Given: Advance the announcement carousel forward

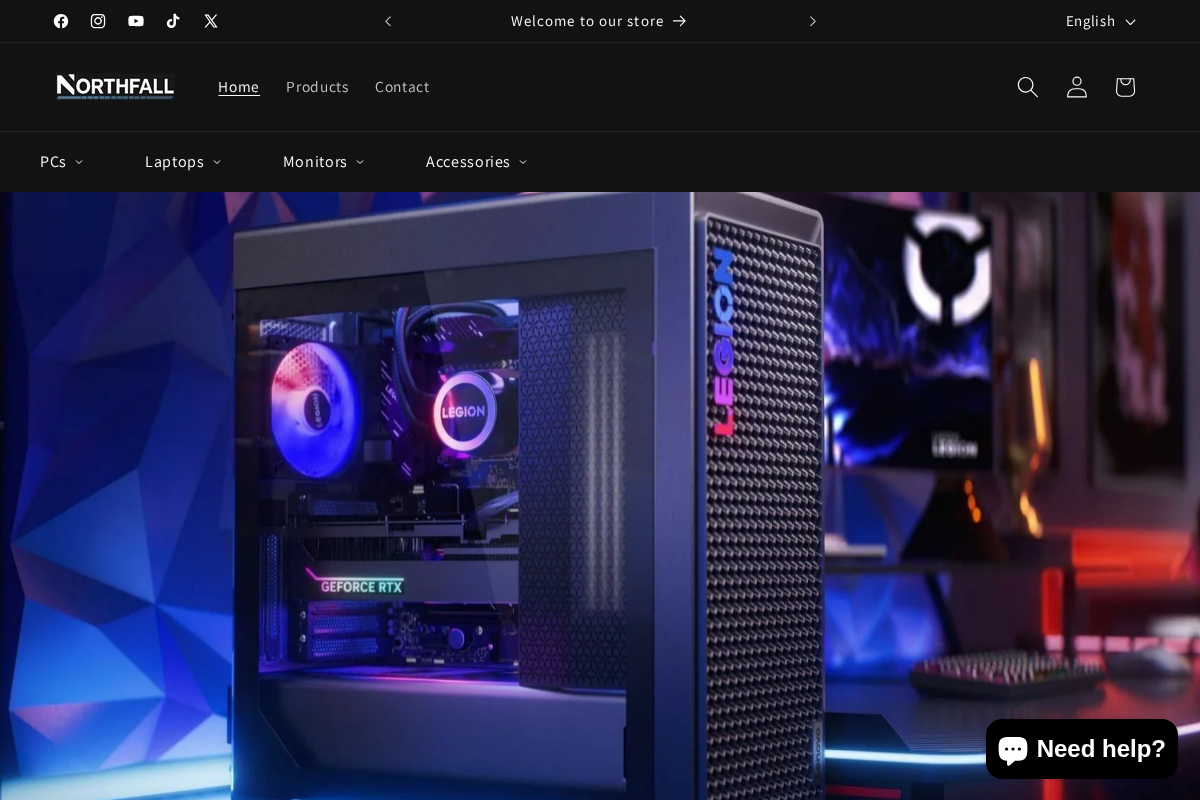Looking at the screenshot, I should [x=812, y=21].
